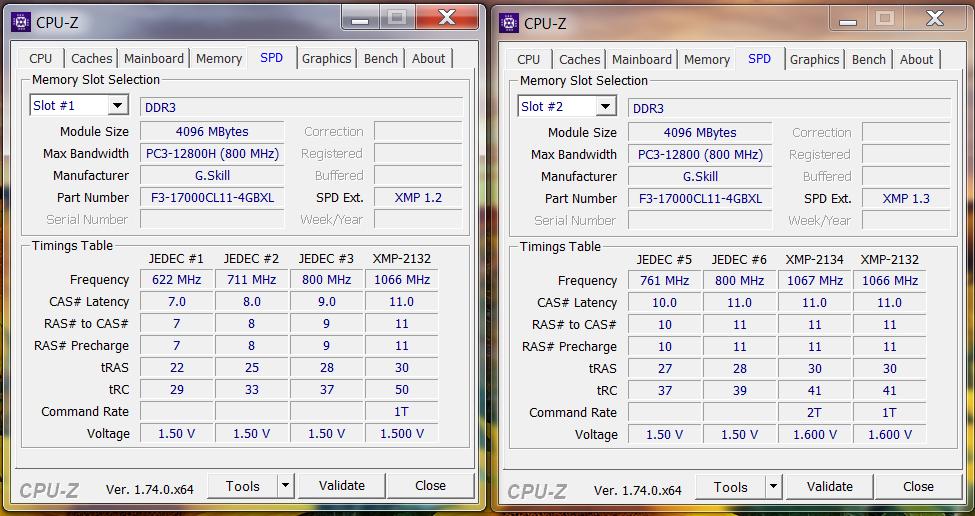Open the Slot #2 dropdown
975x516 pixels.
pyautogui.click(x=605, y=107)
